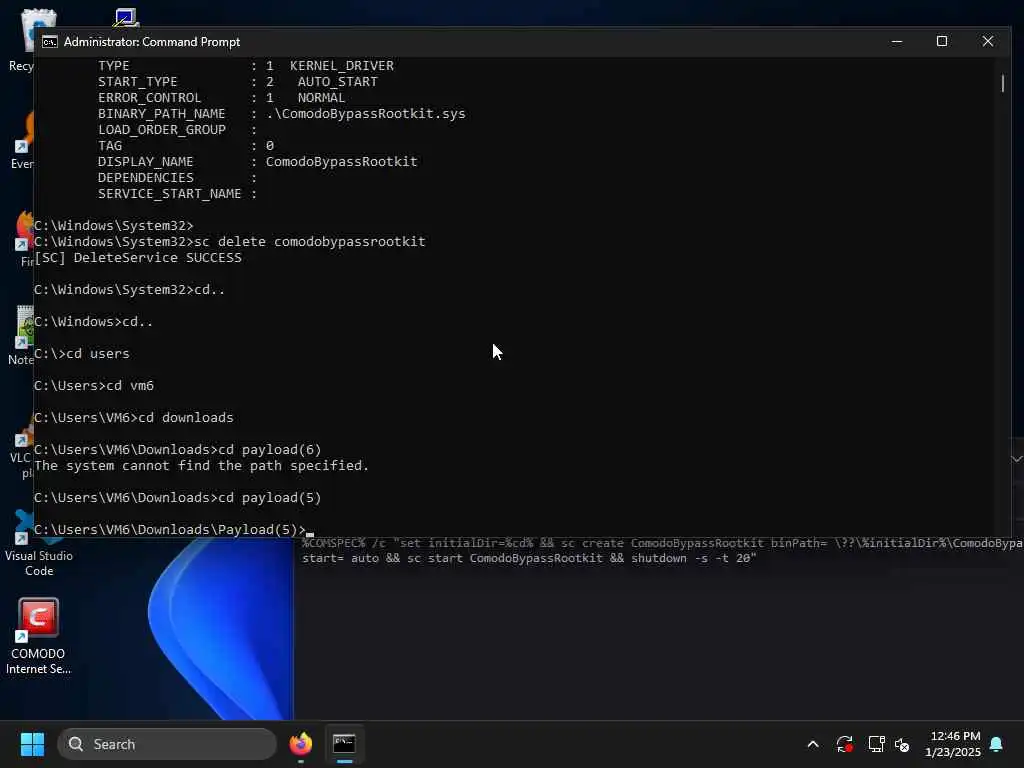Click the Command Prompt vertical scrollbar thumb

click(1002, 84)
